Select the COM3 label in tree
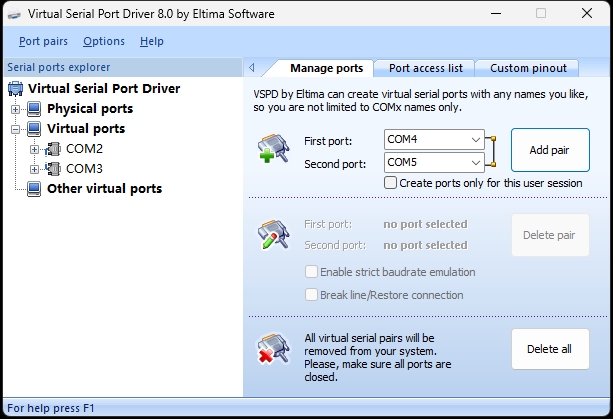This screenshot has width=613, height=419. pos(84,169)
